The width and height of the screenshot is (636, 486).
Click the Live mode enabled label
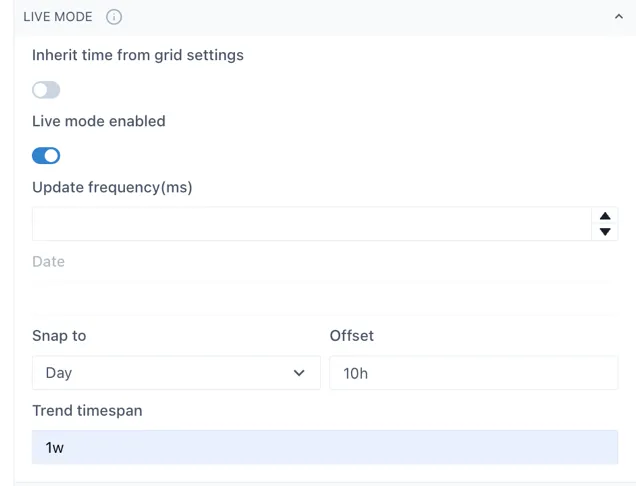pyautogui.click(x=99, y=121)
